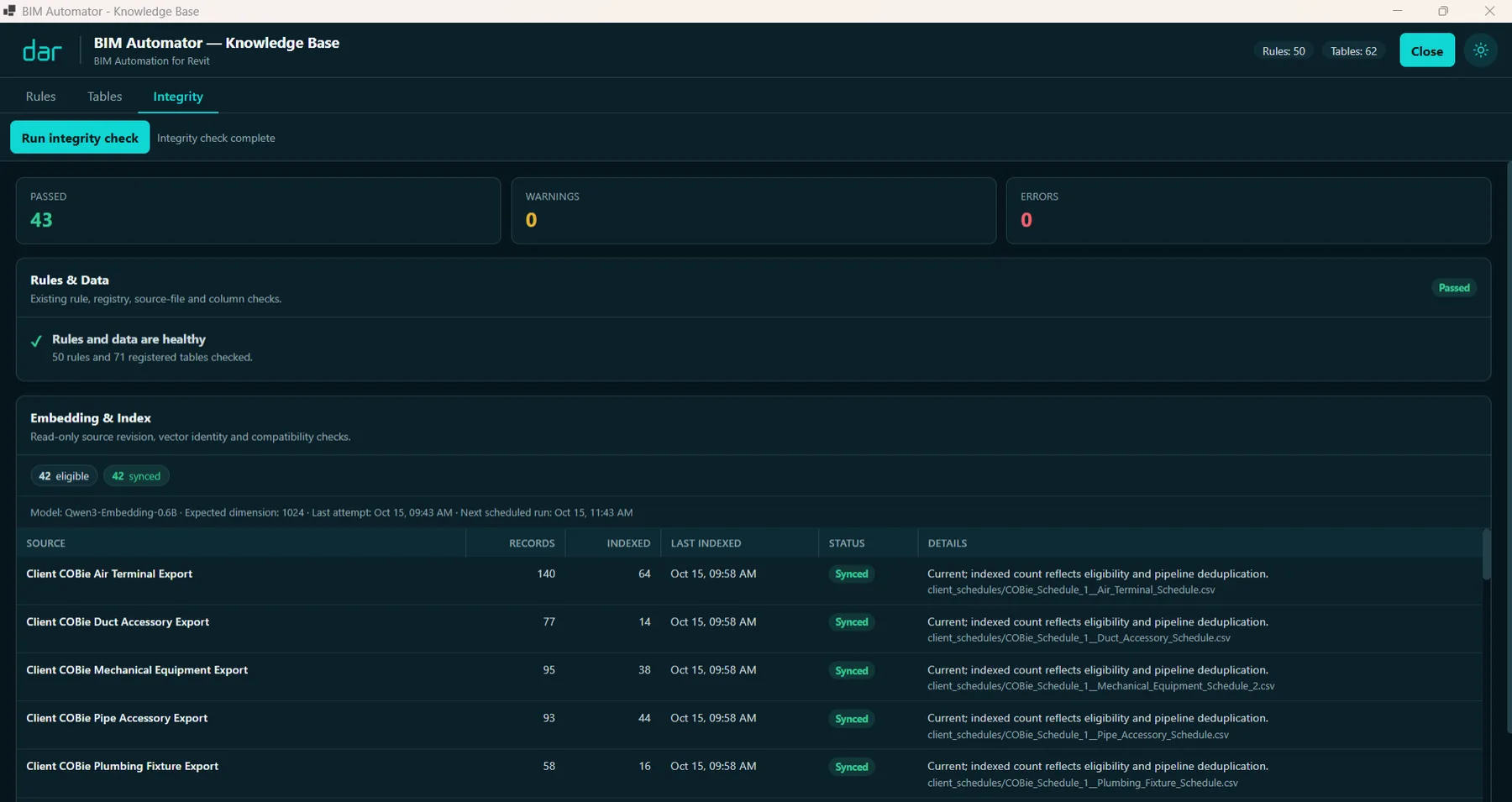Close window with title bar X
The width and height of the screenshot is (1512, 802).
click(1489, 11)
